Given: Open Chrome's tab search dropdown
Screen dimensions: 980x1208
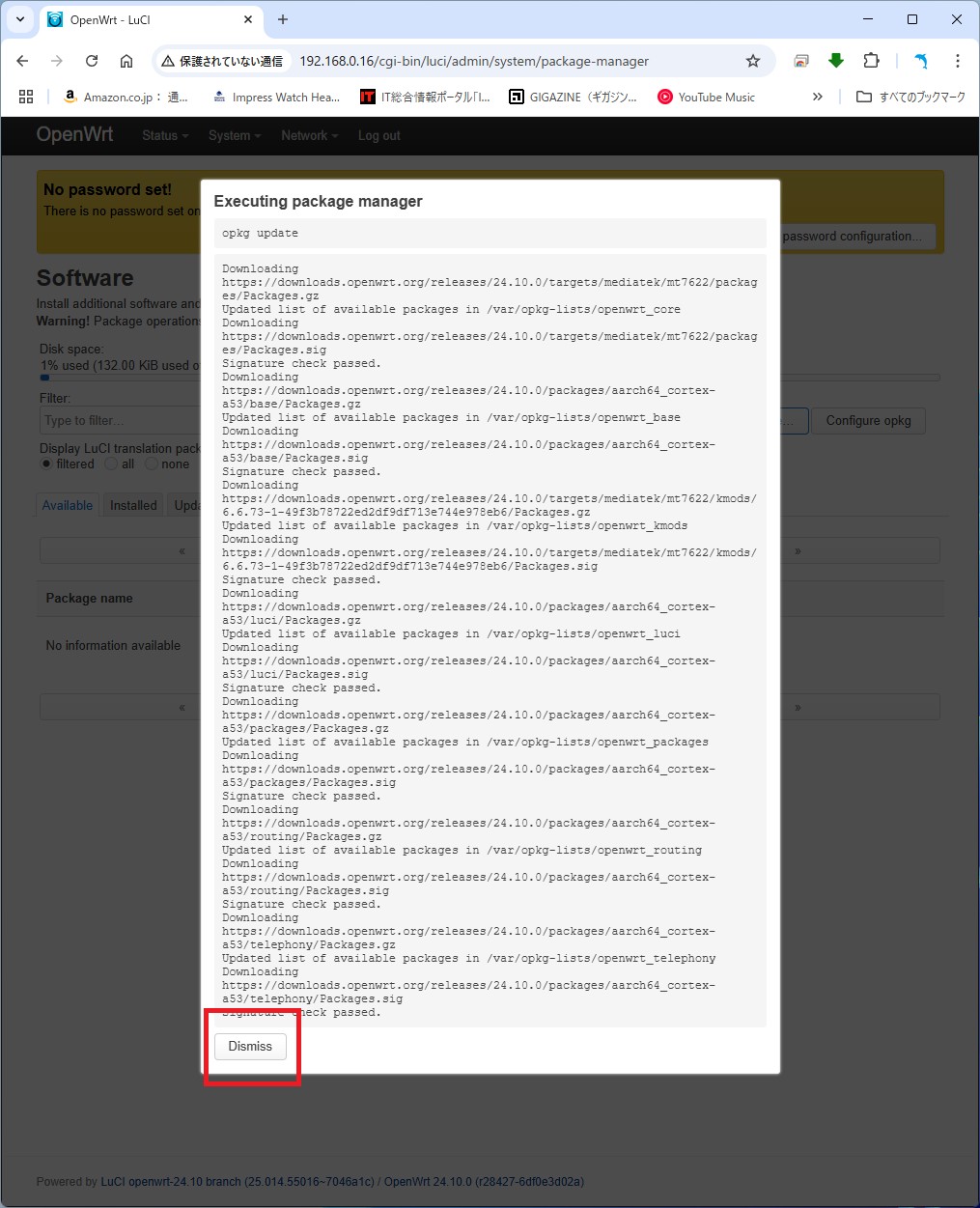Looking at the screenshot, I should (20, 19).
